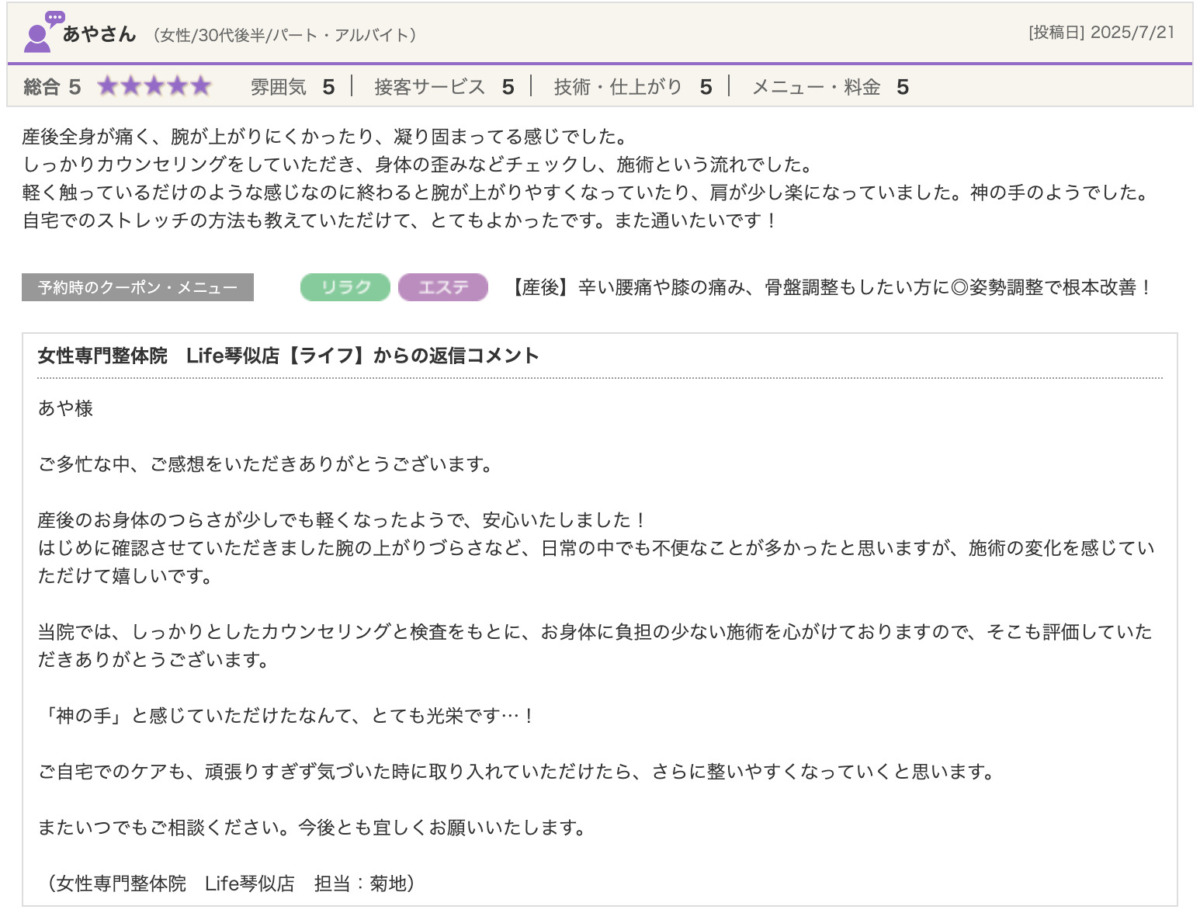Viewport: 1200px width, 913px height.
Task: Click the purple エステ tag badge
Action: pos(443,288)
